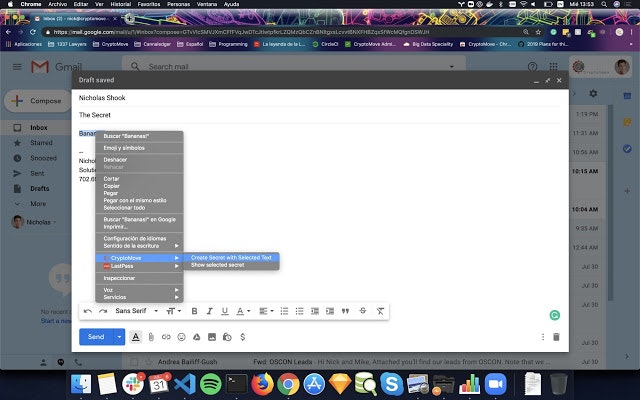Insert a photo
640x400 pixels.
click(x=212, y=337)
